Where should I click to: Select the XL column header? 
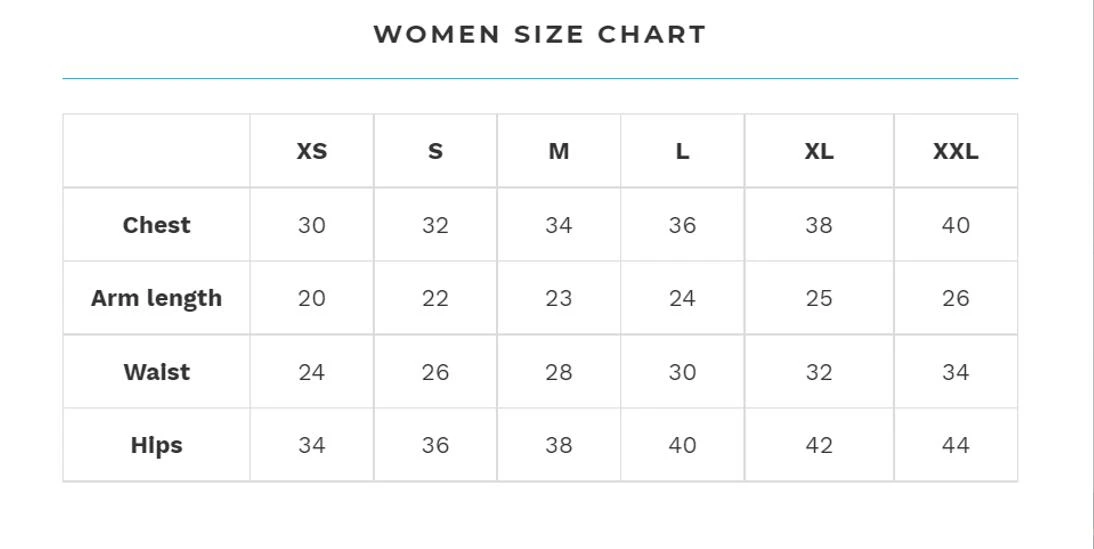[819, 151]
